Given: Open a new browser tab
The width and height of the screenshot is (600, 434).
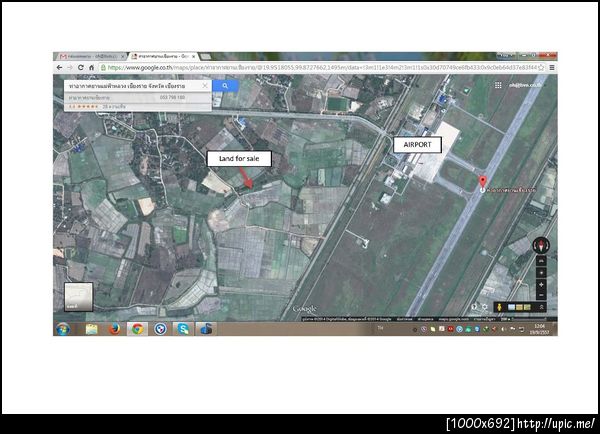Looking at the screenshot, I should click(x=205, y=57).
